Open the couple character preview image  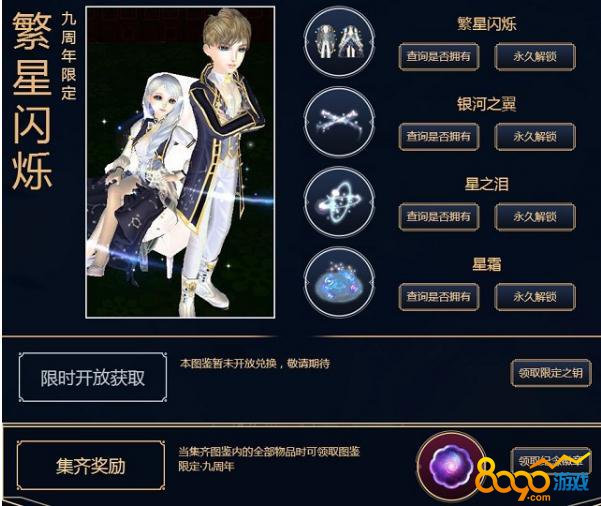pyautogui.click(x=180, y=162)
